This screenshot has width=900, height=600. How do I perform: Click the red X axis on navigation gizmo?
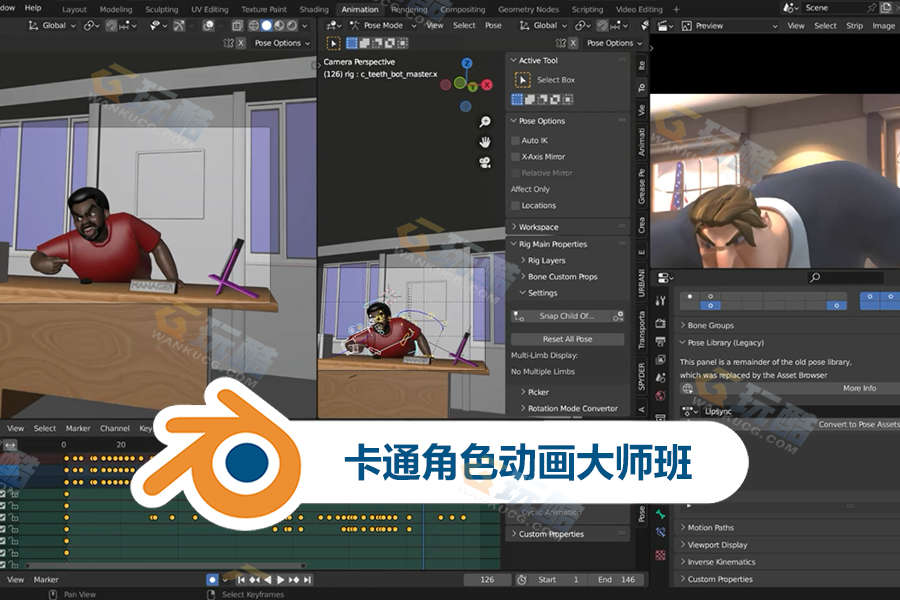tap(487, 85)
